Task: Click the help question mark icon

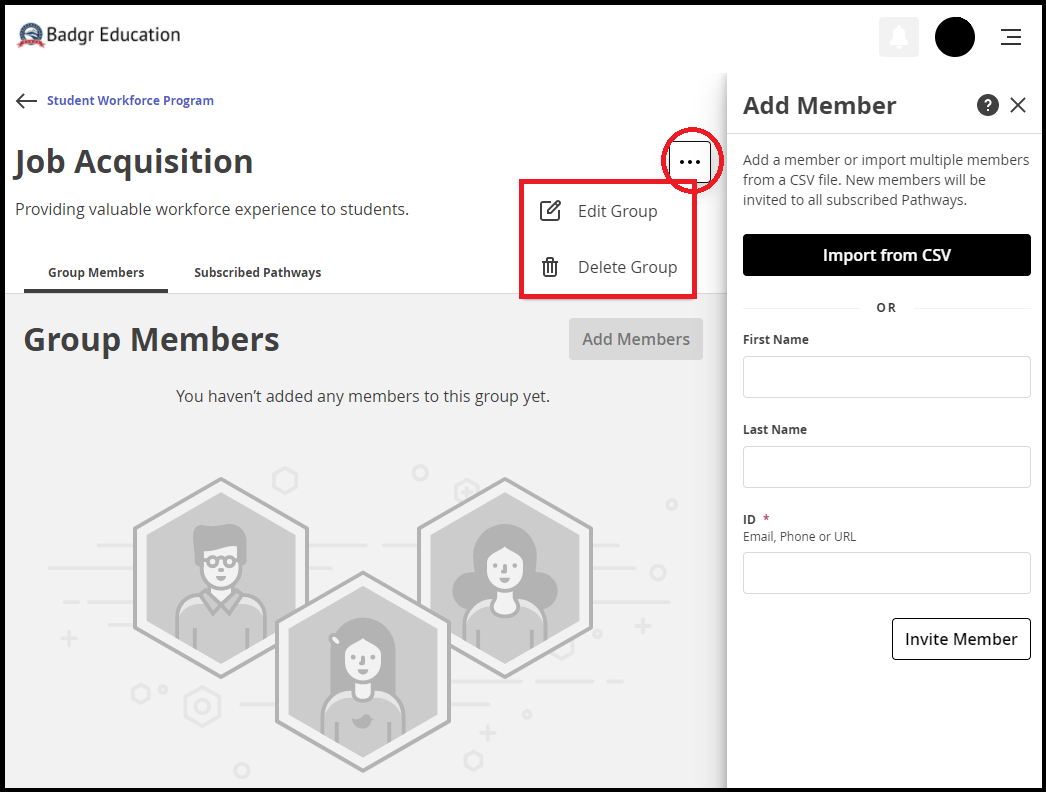Action: coord(987,105)
